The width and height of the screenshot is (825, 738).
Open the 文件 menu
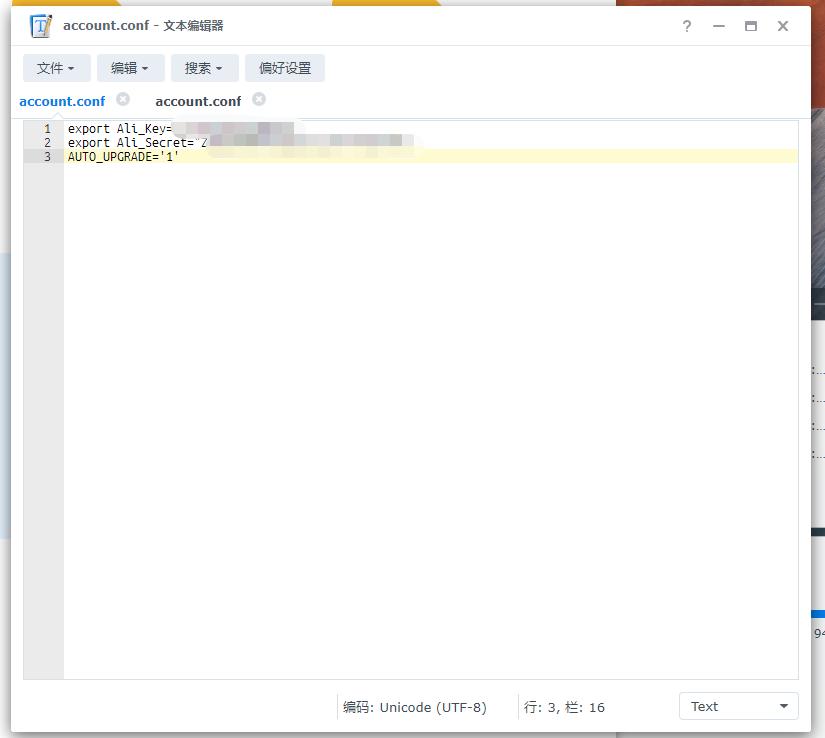pos(56,67)
